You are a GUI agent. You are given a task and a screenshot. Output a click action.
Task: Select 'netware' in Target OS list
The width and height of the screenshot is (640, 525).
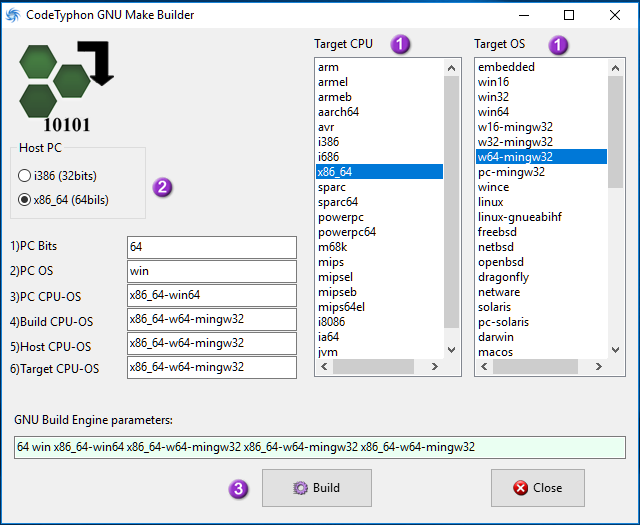[x=542, y=292]
